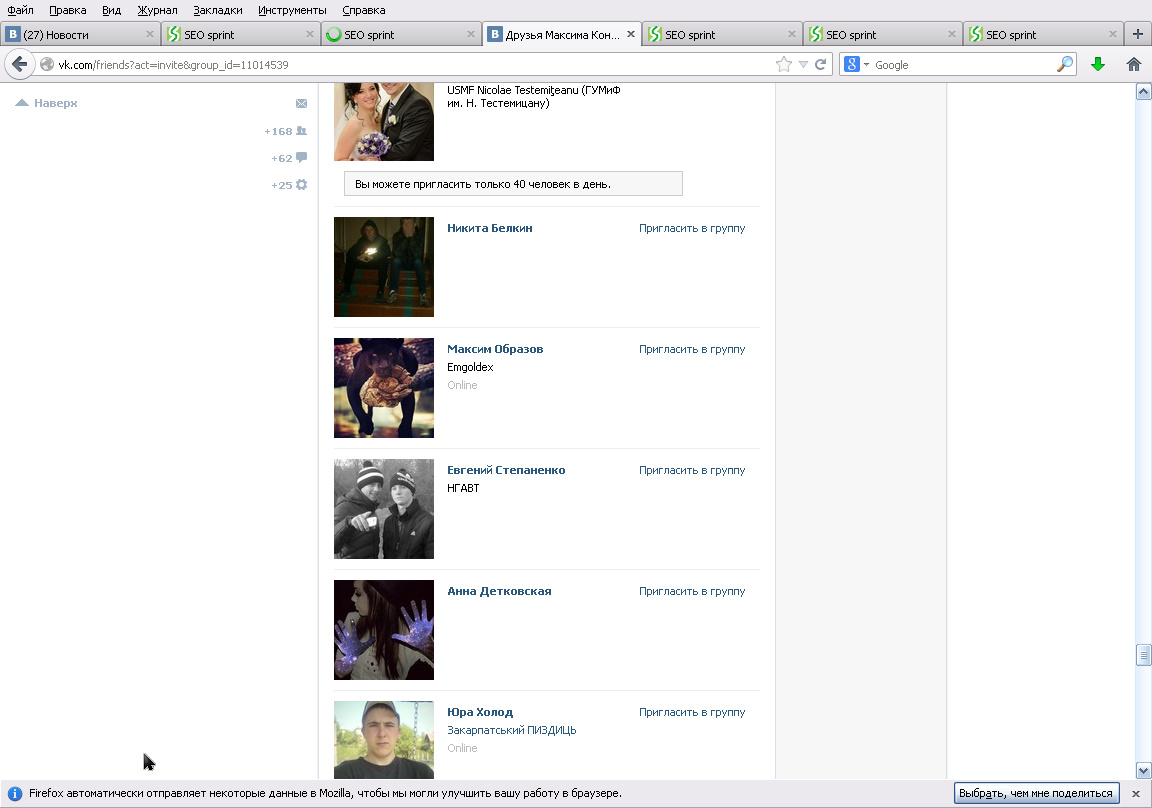Click the НГАВТ text under Евгений Степаненко

(x=463, y=488)
